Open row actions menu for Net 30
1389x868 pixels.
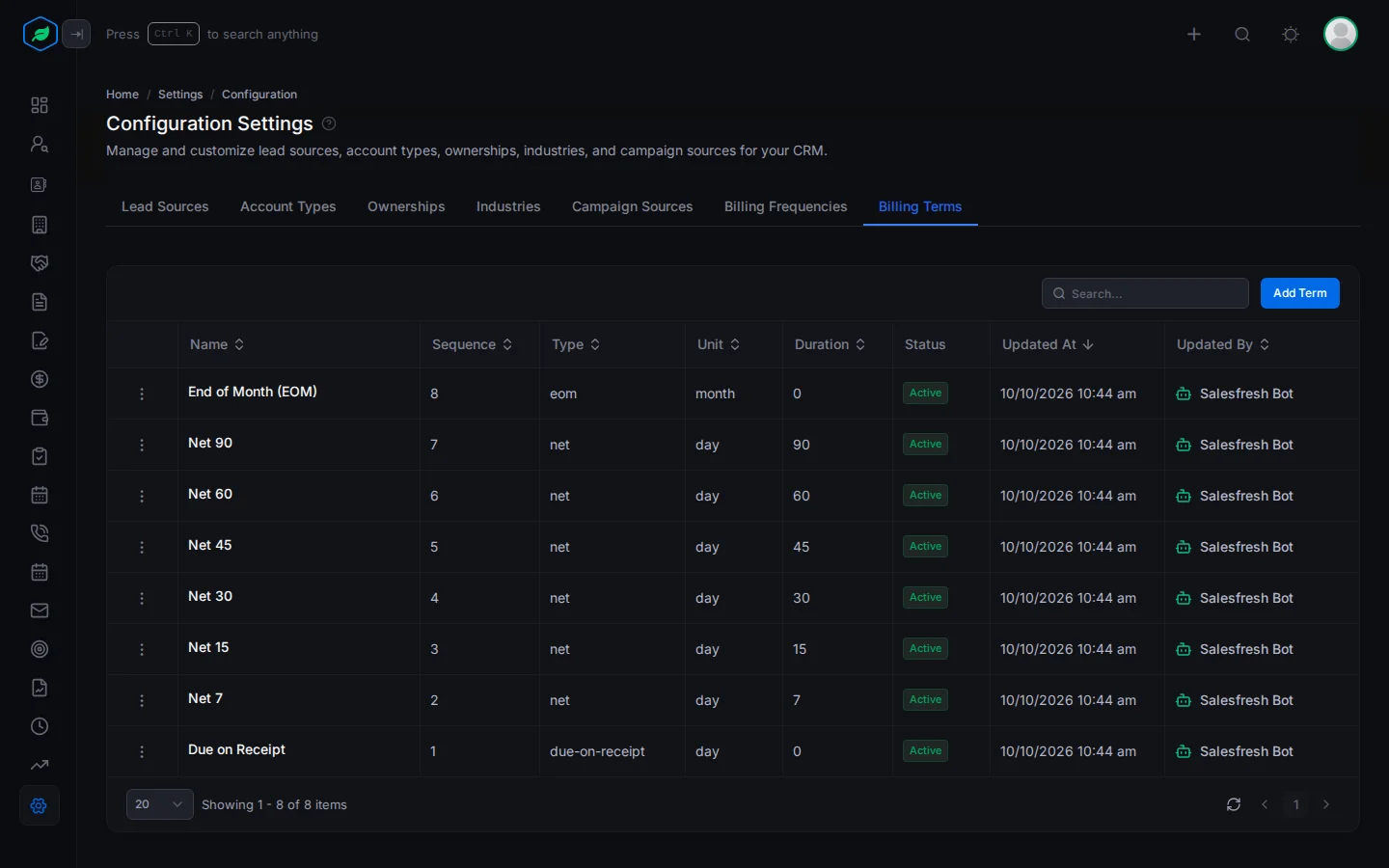coord(142,598)
